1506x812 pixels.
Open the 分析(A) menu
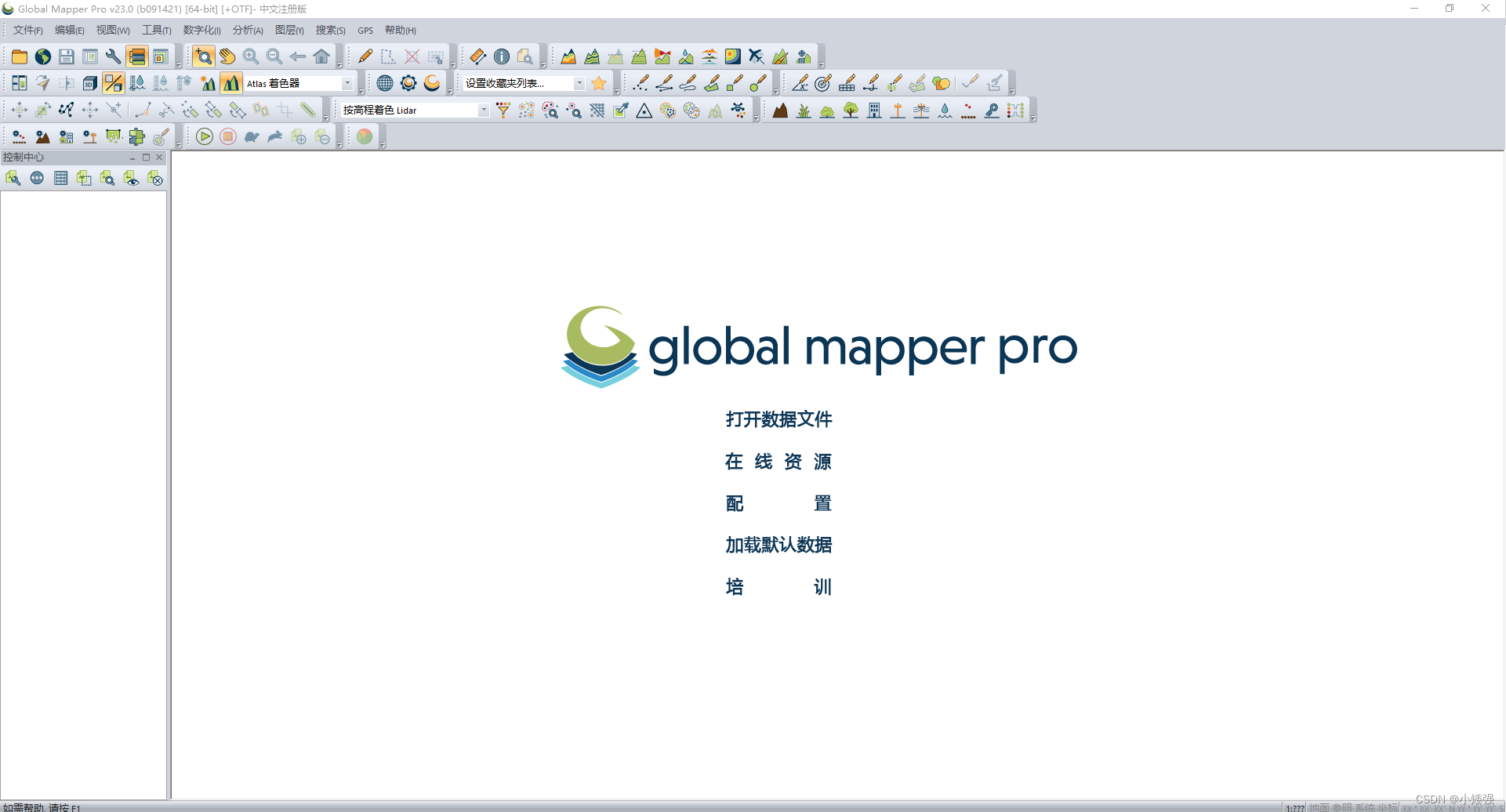click(248, 31)
